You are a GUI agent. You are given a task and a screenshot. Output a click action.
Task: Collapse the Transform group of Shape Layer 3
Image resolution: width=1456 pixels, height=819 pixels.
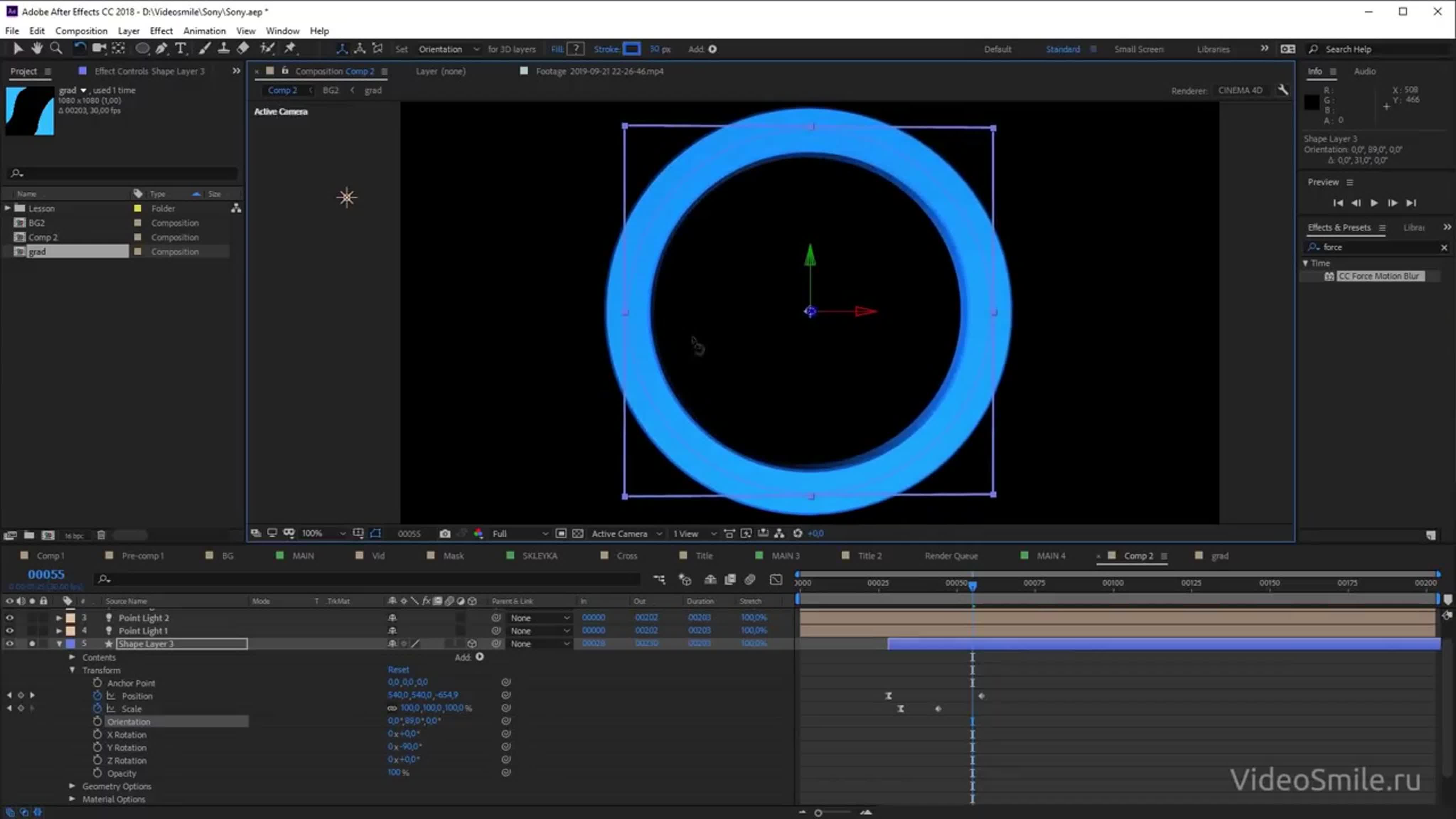coord(73,670)
